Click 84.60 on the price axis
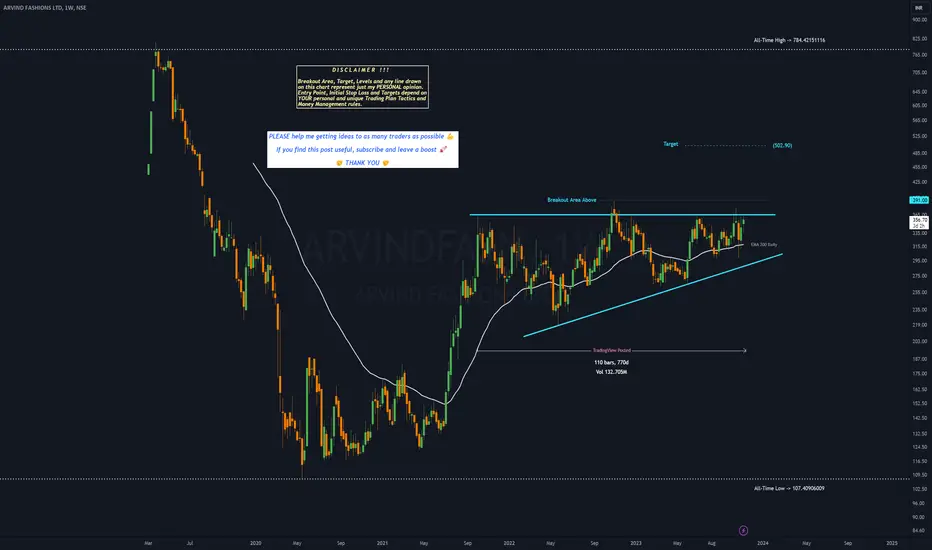Viewport: 932px width, 550px height. [x=919, y=530]
